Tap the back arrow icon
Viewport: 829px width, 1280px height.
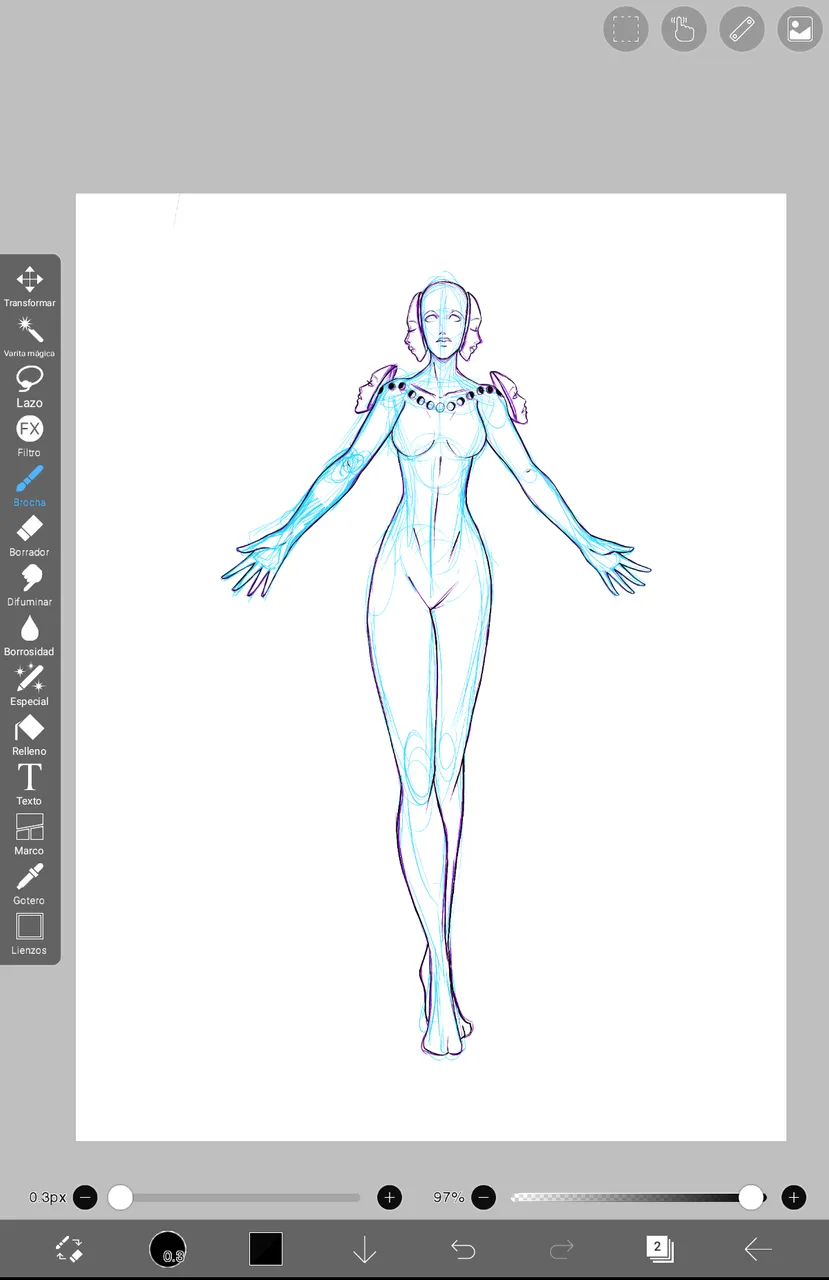pos(758,1249)
